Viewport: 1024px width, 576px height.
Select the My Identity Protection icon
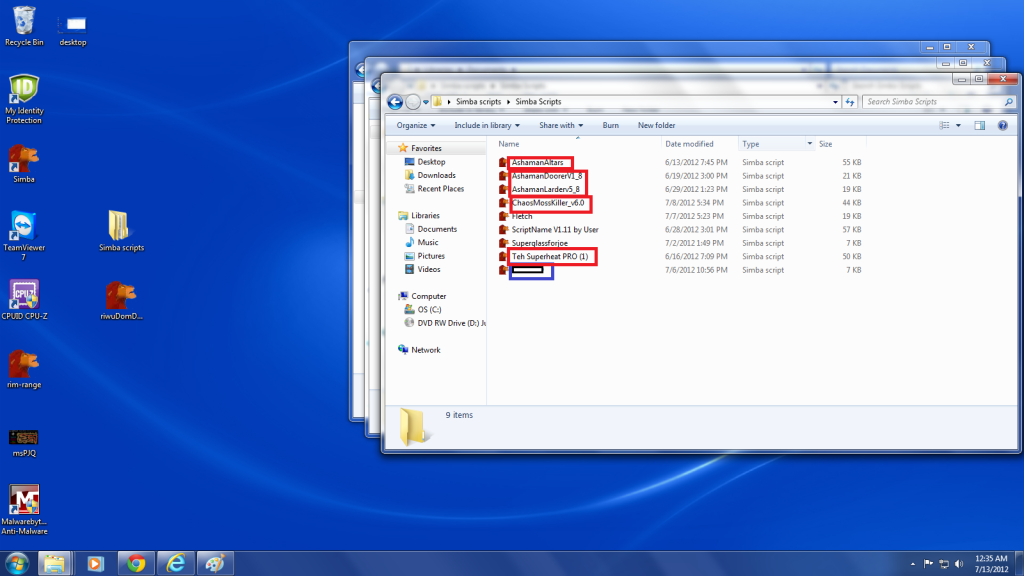tap(24, 90)
